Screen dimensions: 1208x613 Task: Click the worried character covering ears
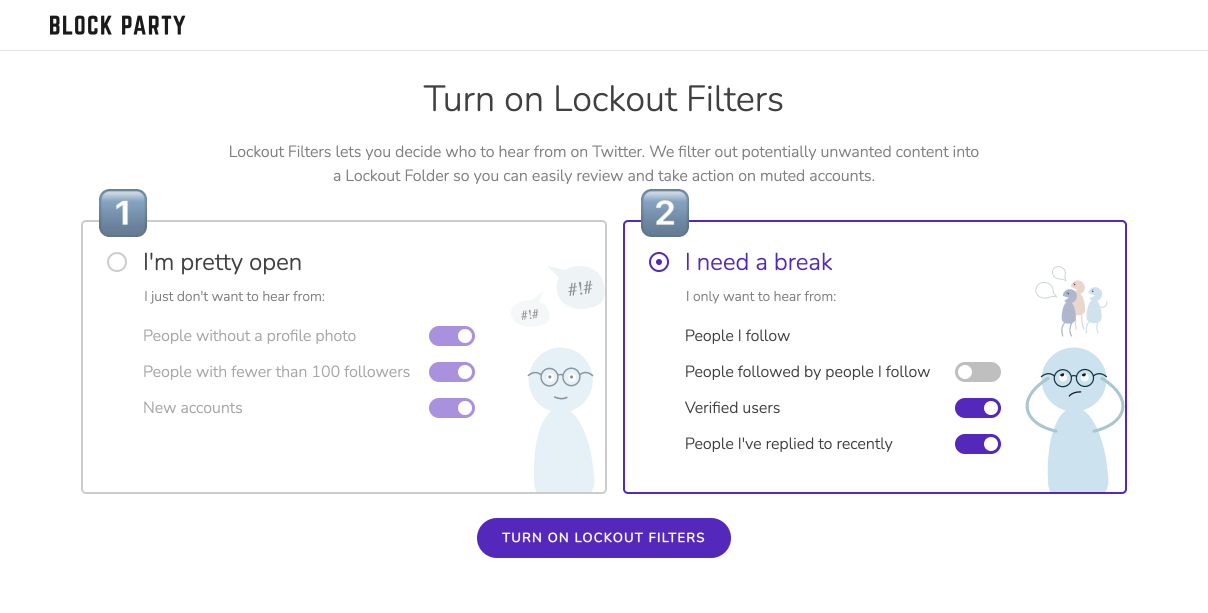[1077, 419]
